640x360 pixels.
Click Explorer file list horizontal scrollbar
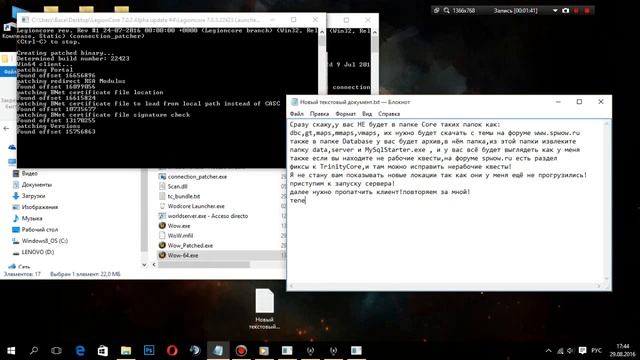tap(203, 265)
